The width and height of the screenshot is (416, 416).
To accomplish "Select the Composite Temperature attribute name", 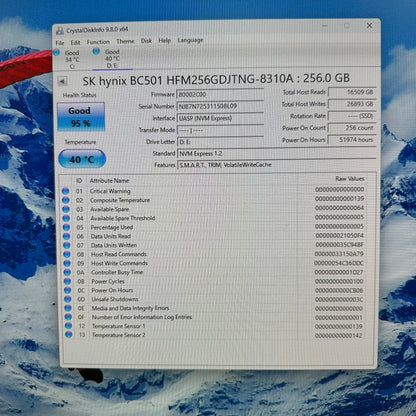I will pos(120,200).
